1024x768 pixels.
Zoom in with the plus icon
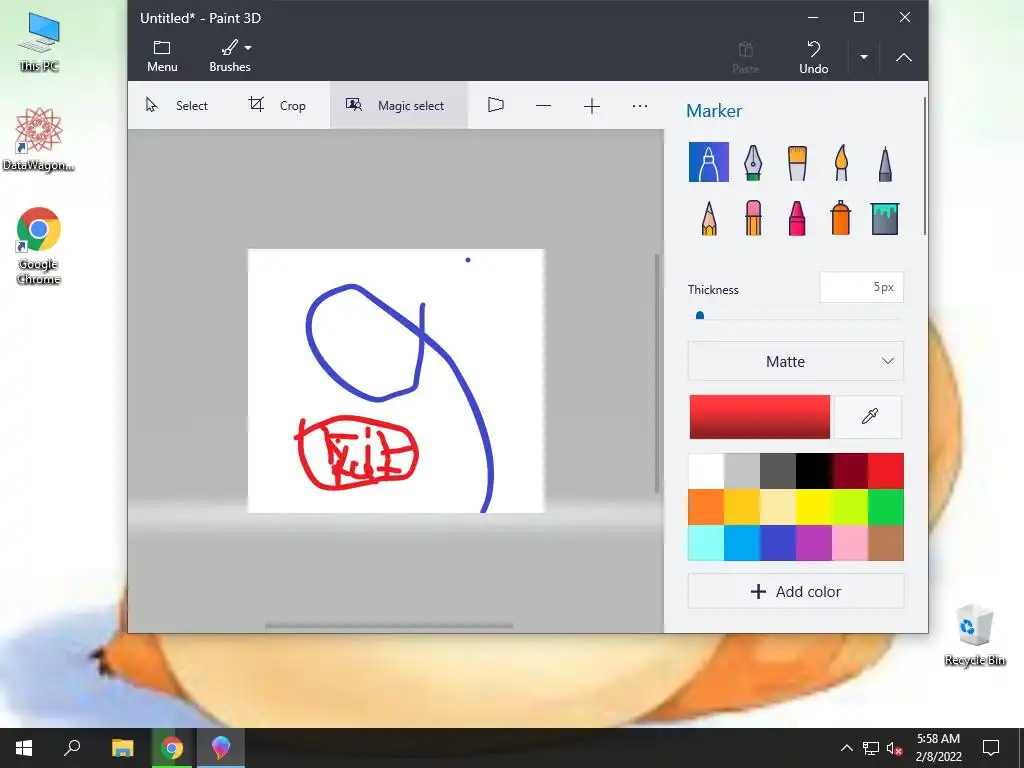point(592,106)
